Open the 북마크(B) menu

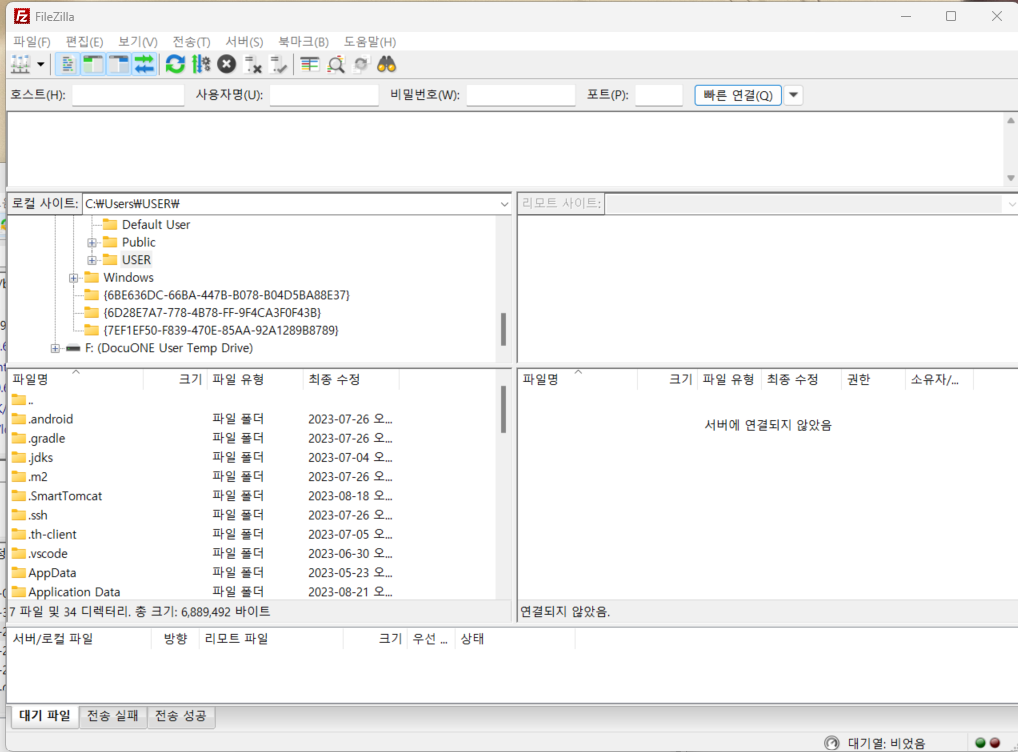coord(303,42)
